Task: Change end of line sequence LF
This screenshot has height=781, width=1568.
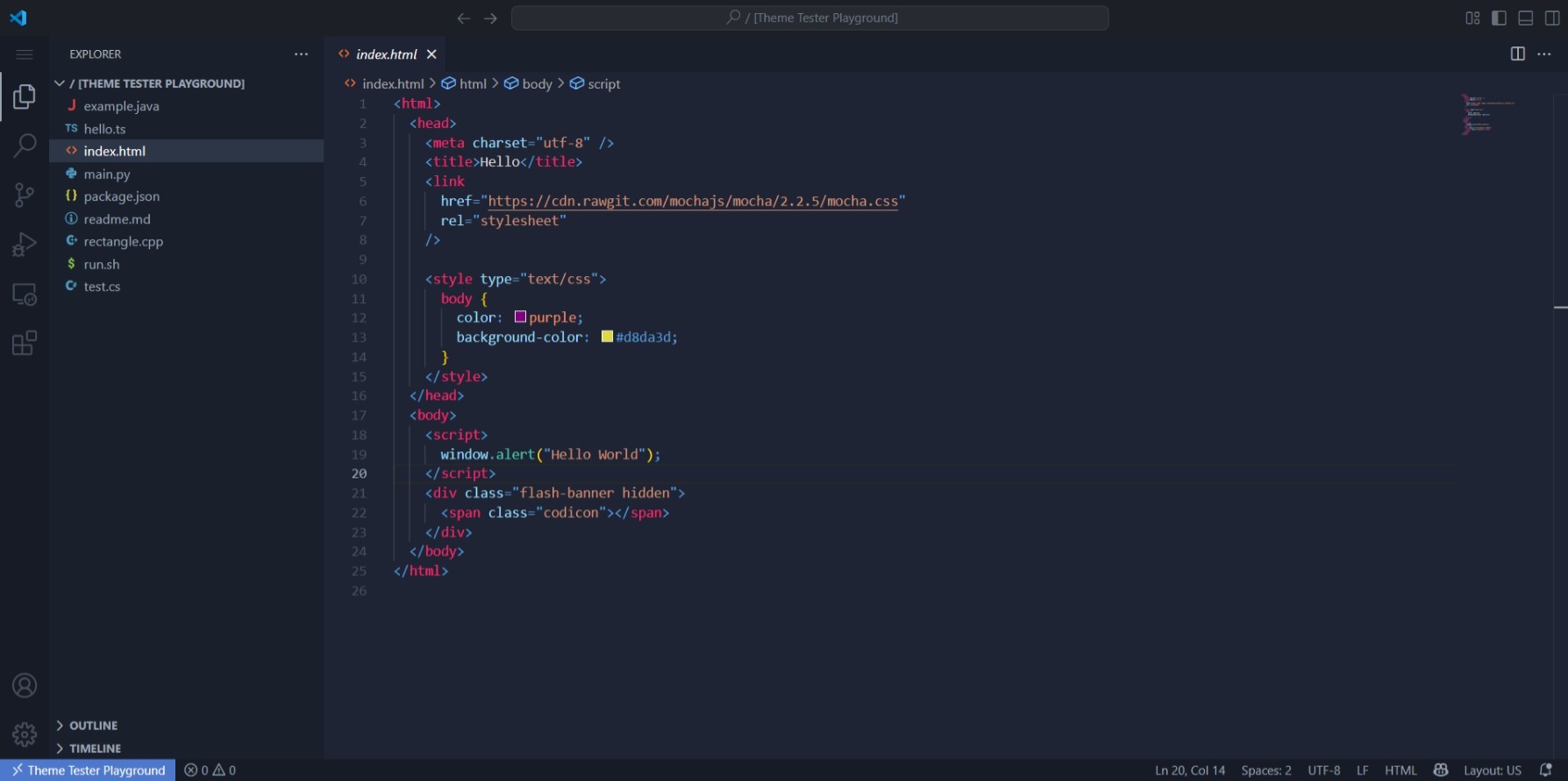Action: point(1363,770)
